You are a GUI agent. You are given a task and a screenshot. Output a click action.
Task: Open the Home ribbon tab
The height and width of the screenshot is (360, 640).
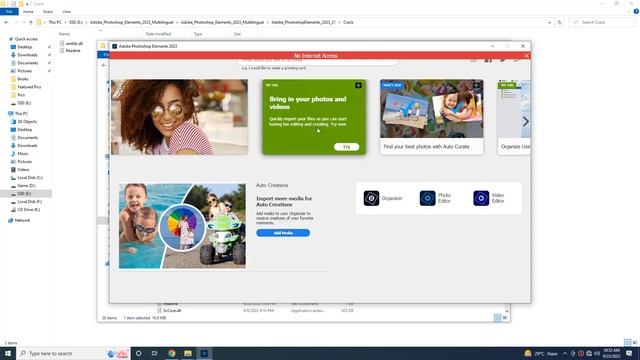click(x=28, y=11)
